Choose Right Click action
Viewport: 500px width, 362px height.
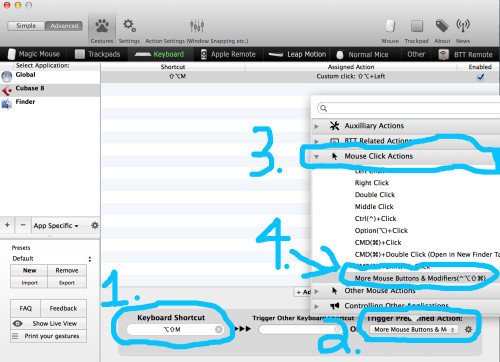point(372,183)
